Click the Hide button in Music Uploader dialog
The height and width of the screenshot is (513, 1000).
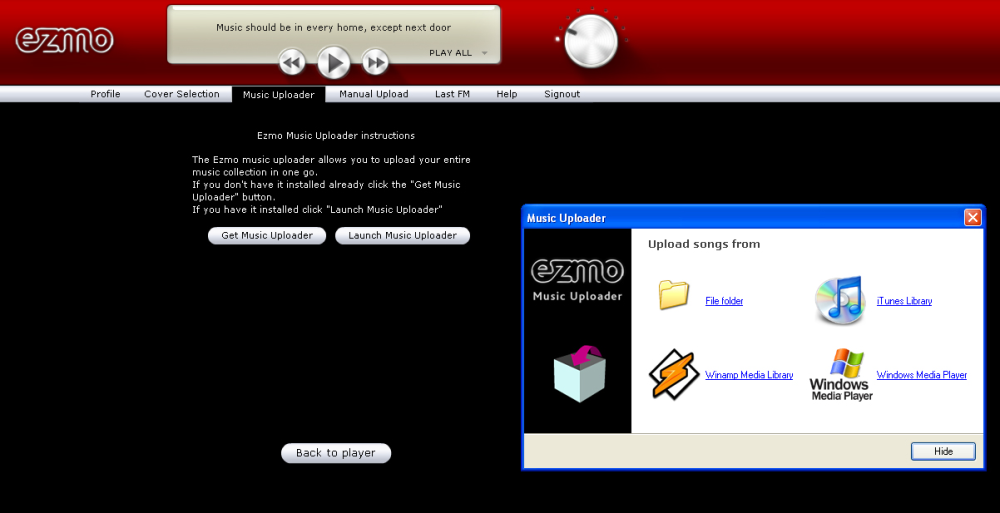943,451
